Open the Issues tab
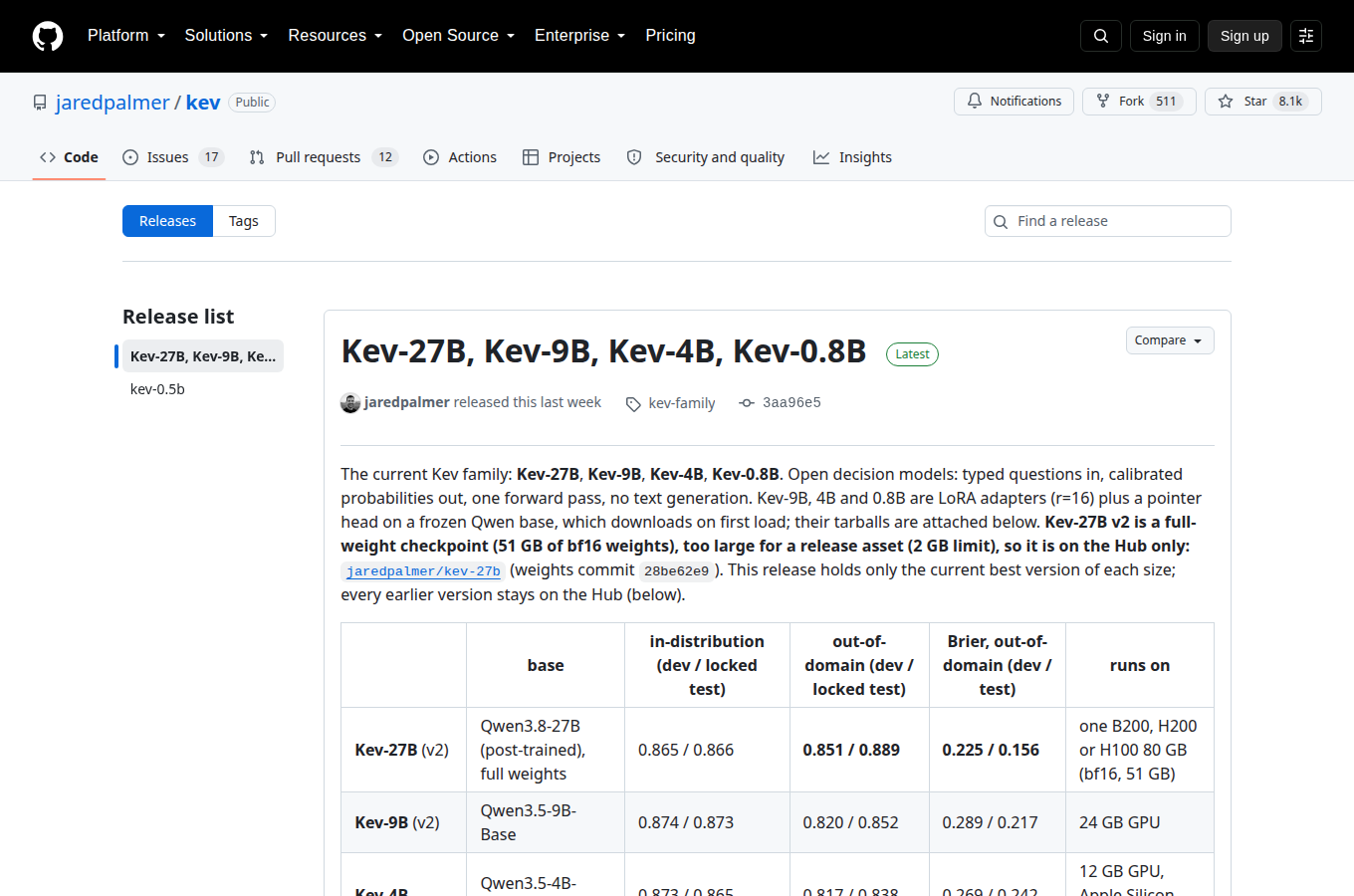1354x896 pixels. (x=173, y=157)
